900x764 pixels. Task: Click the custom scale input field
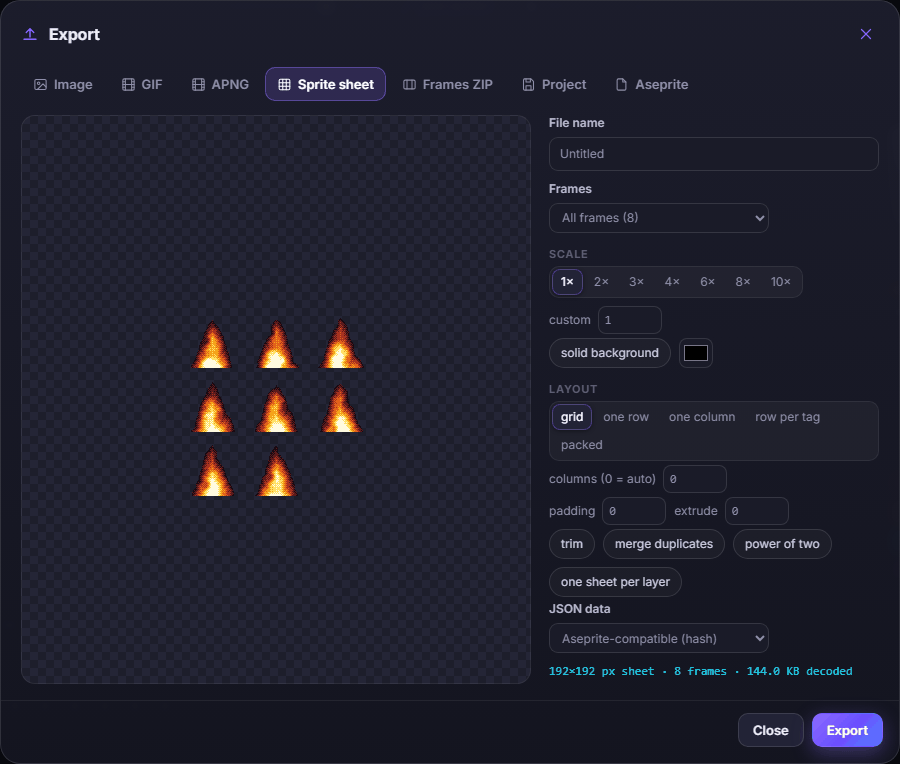[x=630, y=320]
